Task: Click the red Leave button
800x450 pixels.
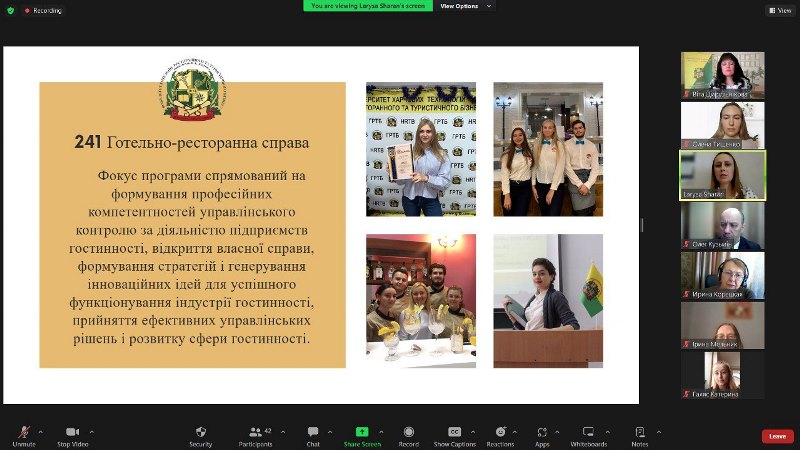Action: 778,436
